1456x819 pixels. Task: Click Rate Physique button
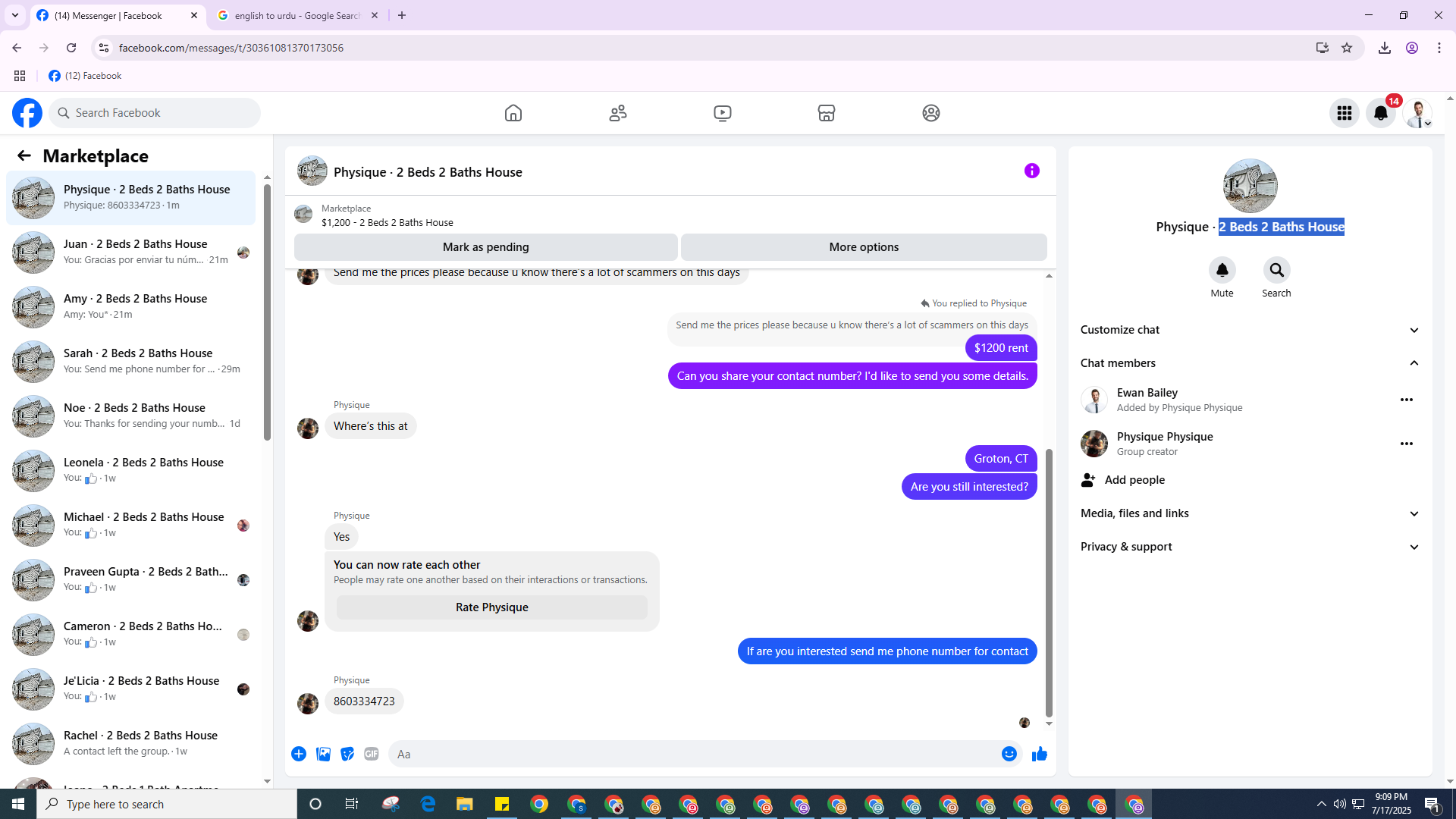click(x=492, y=607)
